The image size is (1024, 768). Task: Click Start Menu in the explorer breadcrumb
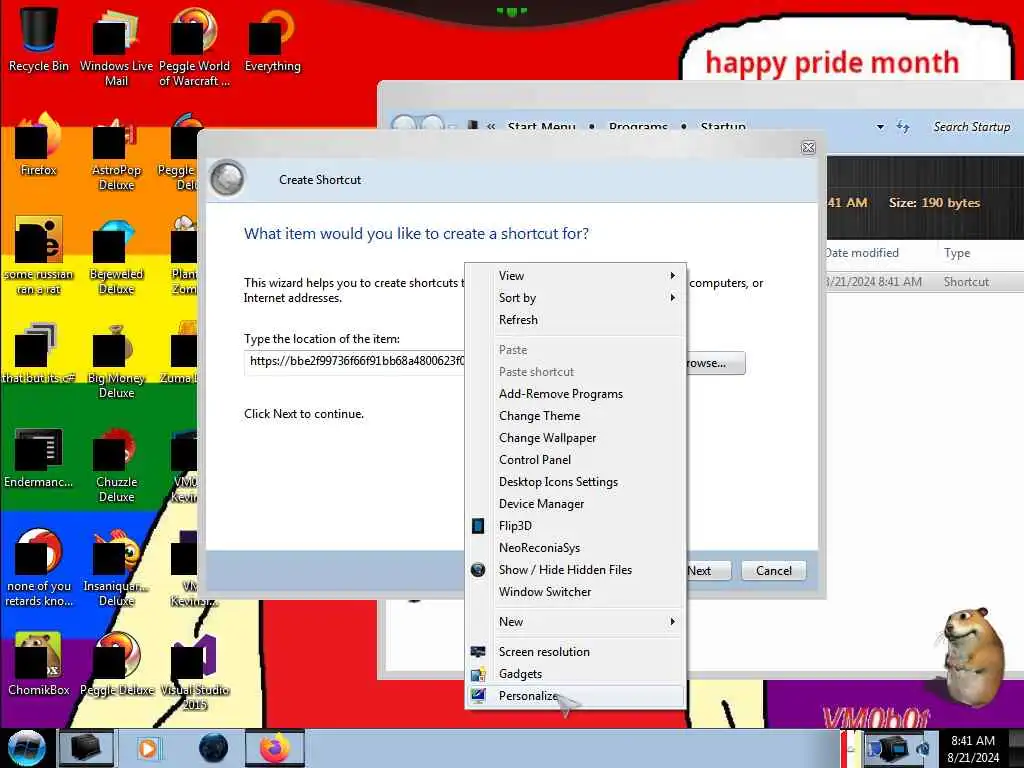541,127
